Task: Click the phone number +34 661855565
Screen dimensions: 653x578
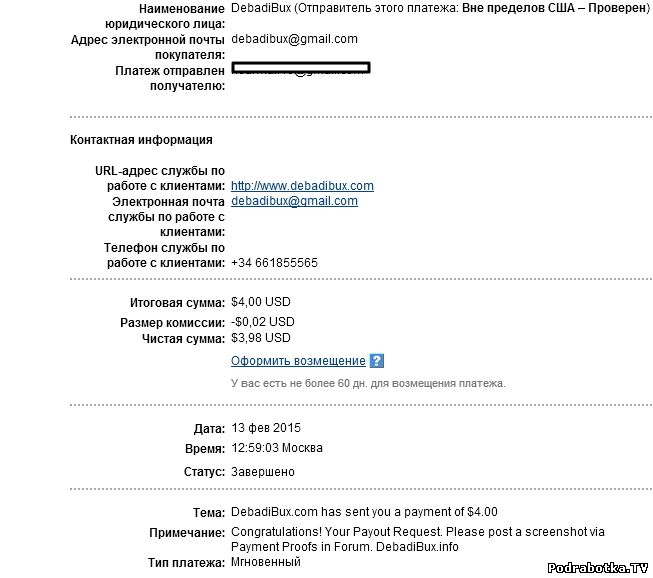Action: pos(274,263)
